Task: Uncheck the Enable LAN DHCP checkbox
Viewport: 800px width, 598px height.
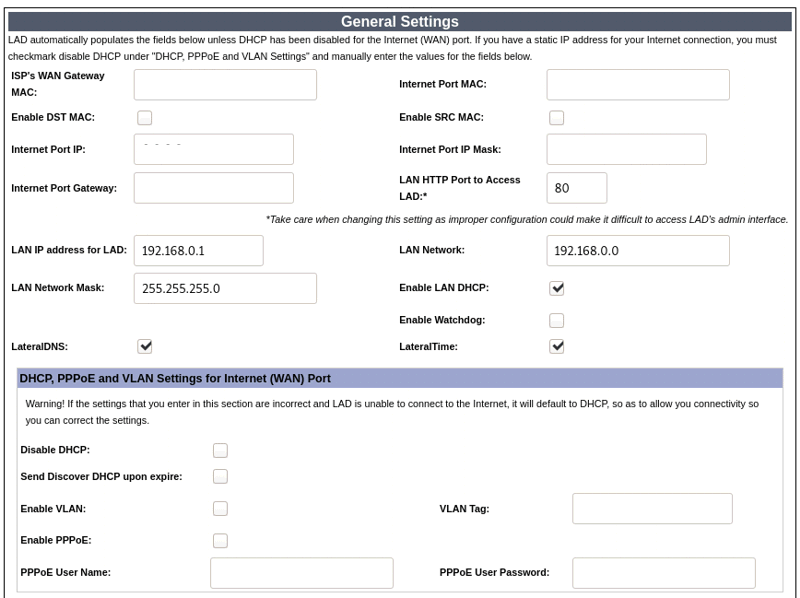Action: coord(557,288)
